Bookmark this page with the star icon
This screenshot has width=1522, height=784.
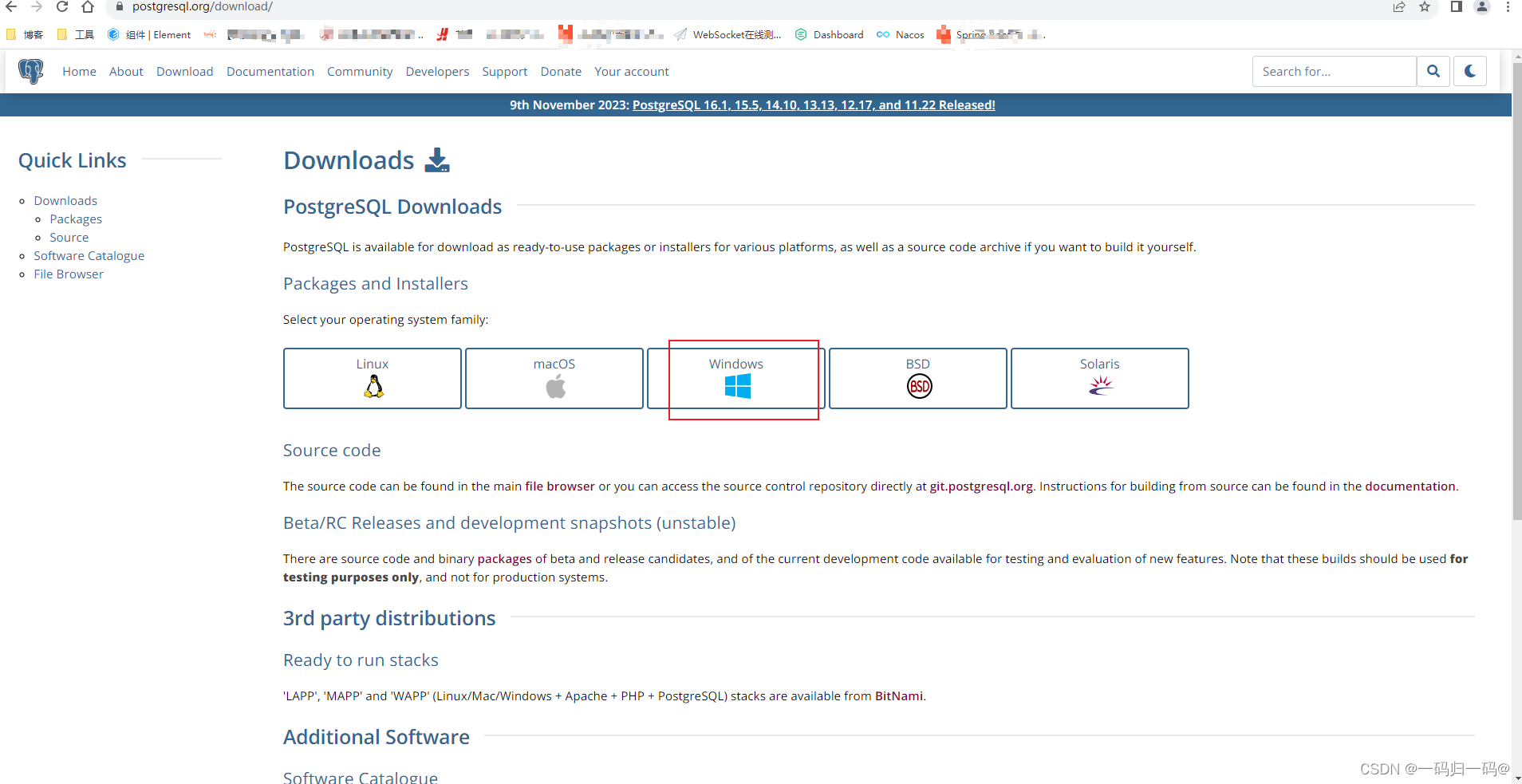coord(1425,6)
